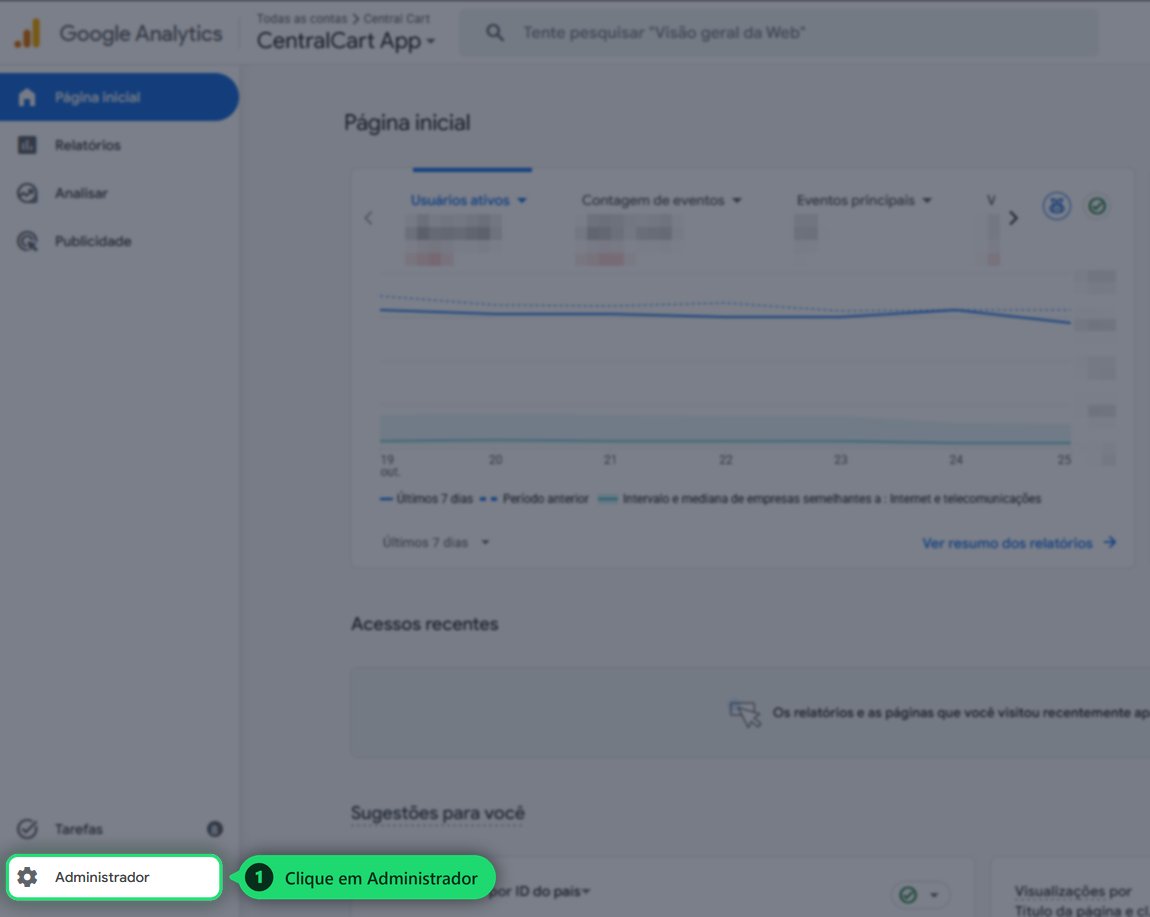Click the Página inicial page heading
1150x917 pixels.
pyautogui.click(x=407, y=123)
